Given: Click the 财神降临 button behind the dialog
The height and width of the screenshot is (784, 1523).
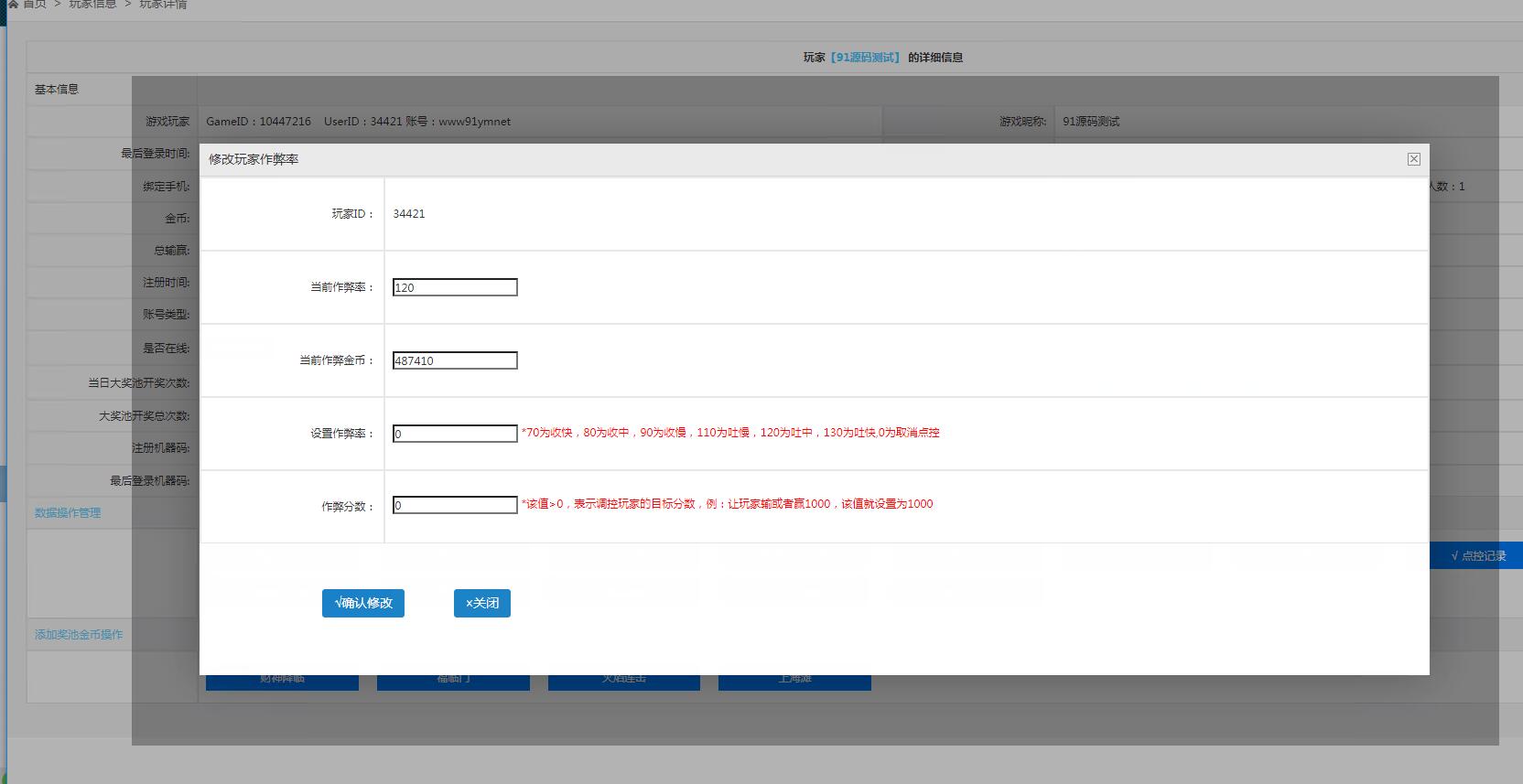Looking at the screenshot, I should [282, 682].
